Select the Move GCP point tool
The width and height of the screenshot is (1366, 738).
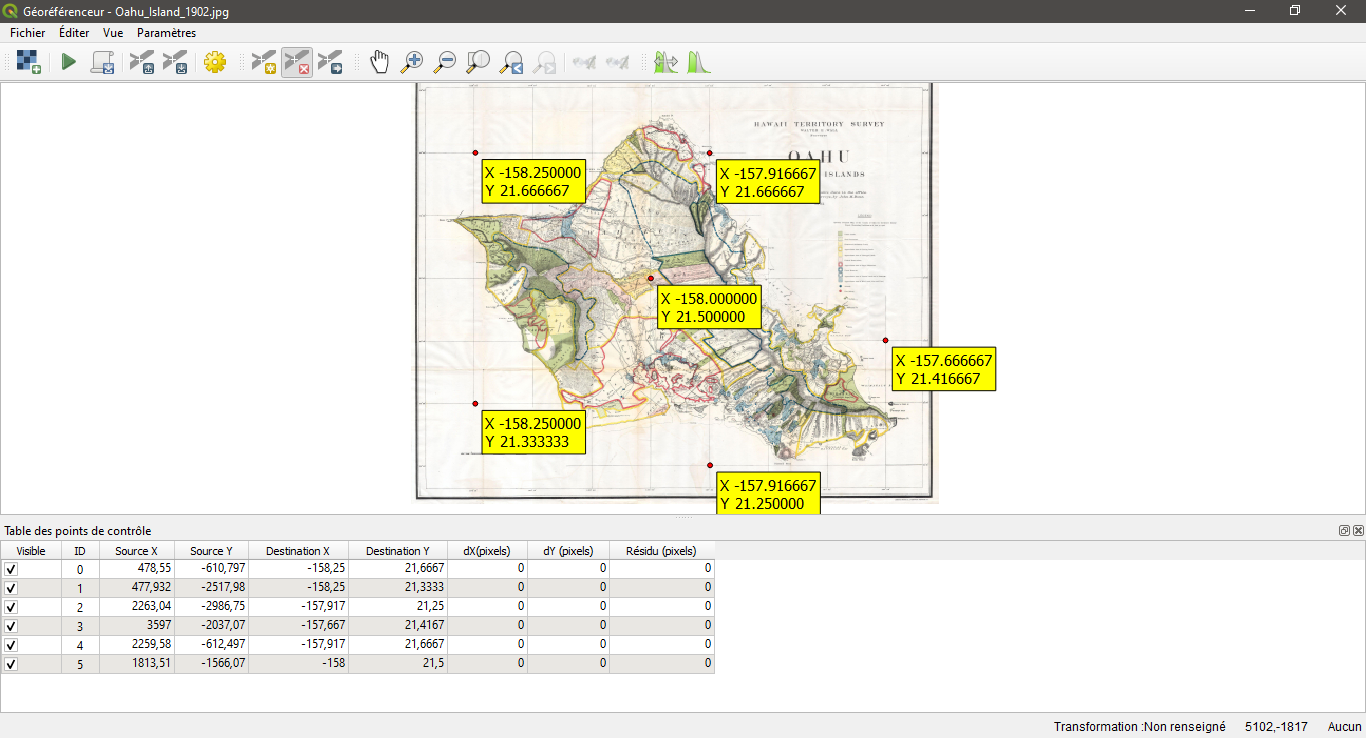click(x=330, y=62)
